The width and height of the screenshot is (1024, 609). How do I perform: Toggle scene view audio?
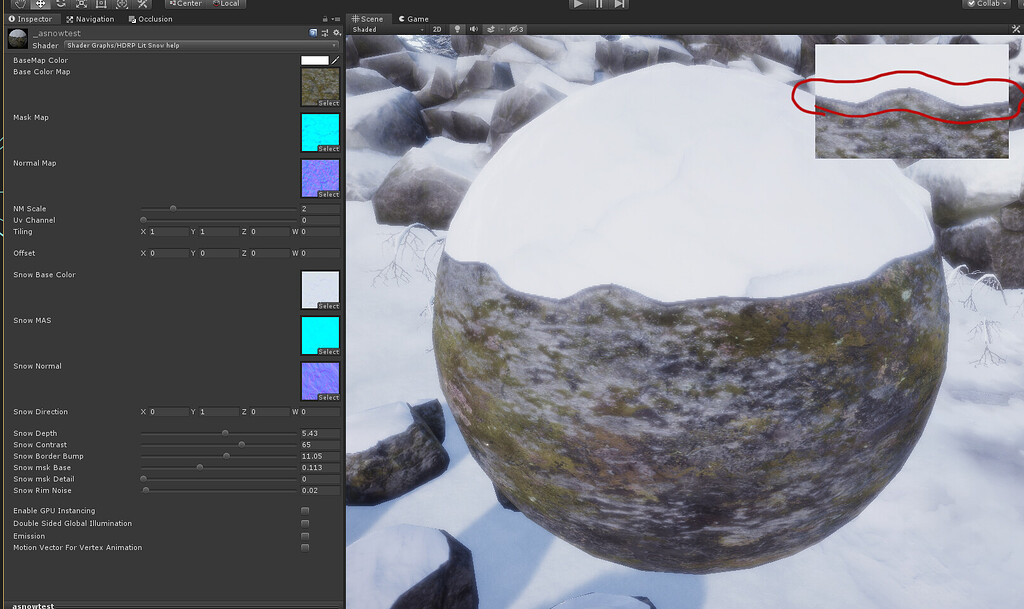[x=475, y=29]
